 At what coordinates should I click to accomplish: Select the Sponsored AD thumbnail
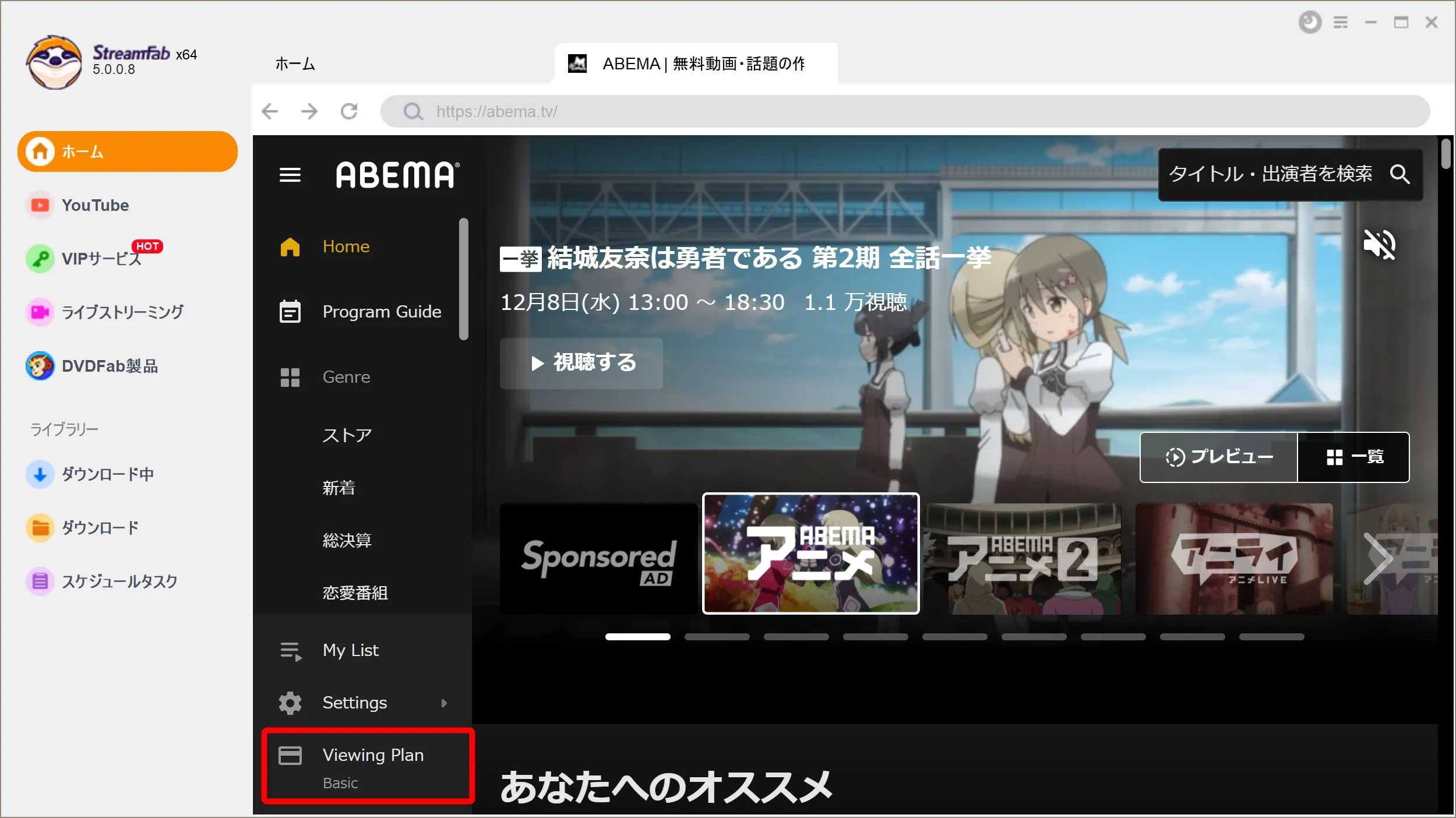click(x=598, y=559)
